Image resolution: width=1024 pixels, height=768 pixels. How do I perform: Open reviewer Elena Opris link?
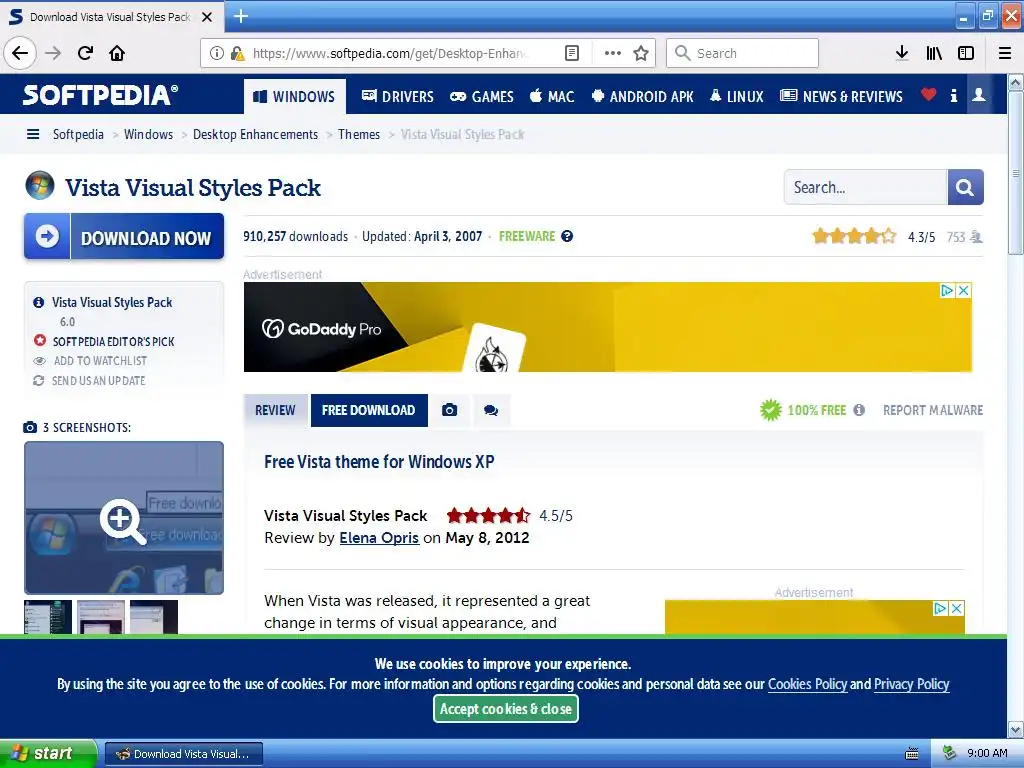click(x=379, y=538)
